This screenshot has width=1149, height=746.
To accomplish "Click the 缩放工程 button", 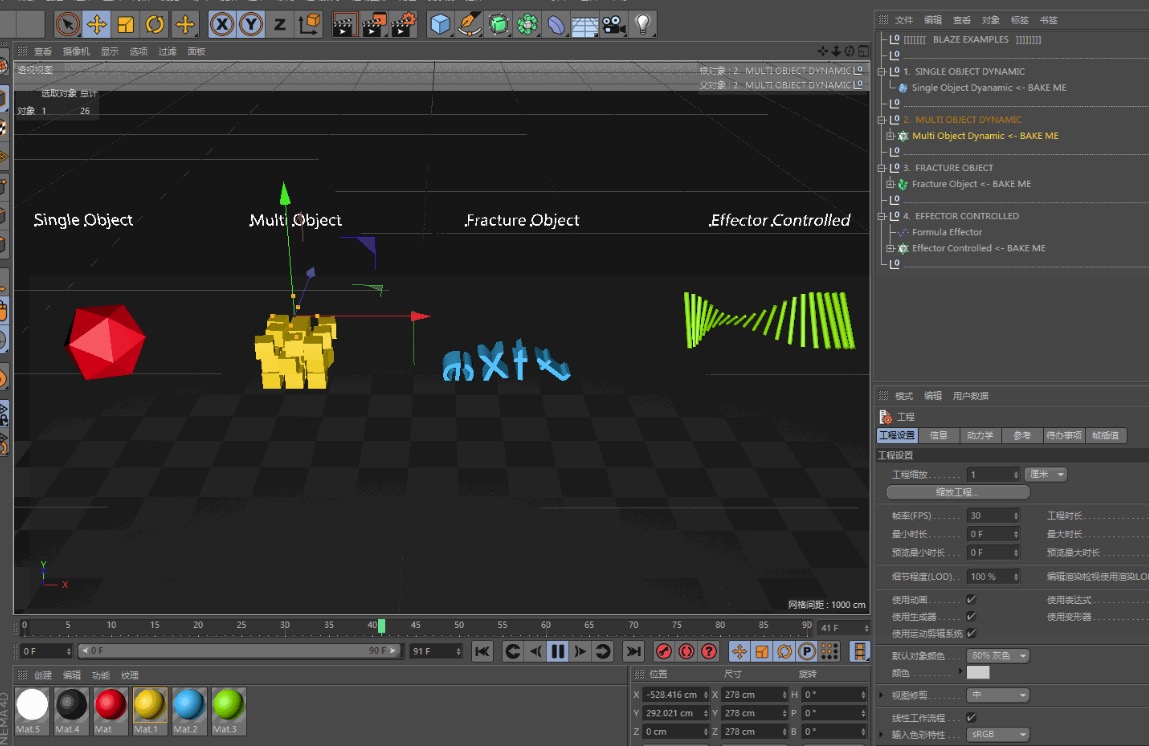I will [958, 491].
